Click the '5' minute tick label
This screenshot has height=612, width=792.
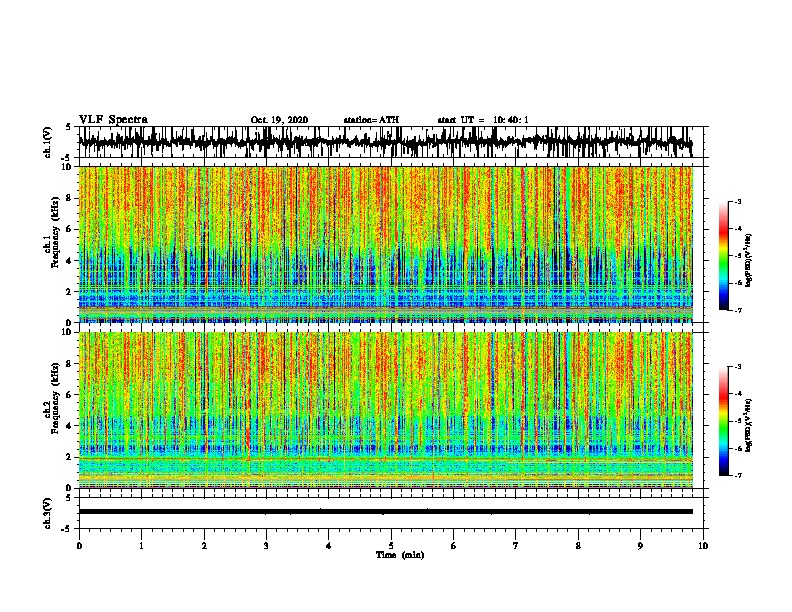[x=391, y=546]
